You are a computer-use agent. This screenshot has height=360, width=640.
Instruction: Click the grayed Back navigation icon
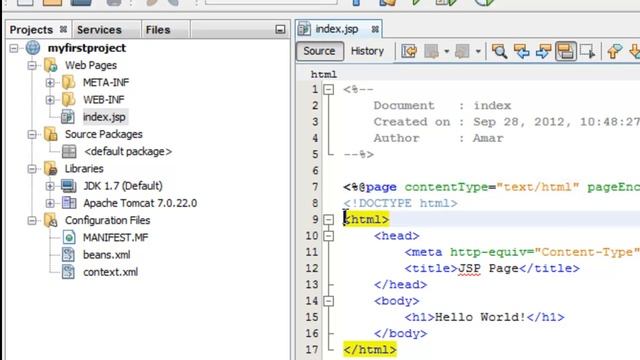[431, 51]
